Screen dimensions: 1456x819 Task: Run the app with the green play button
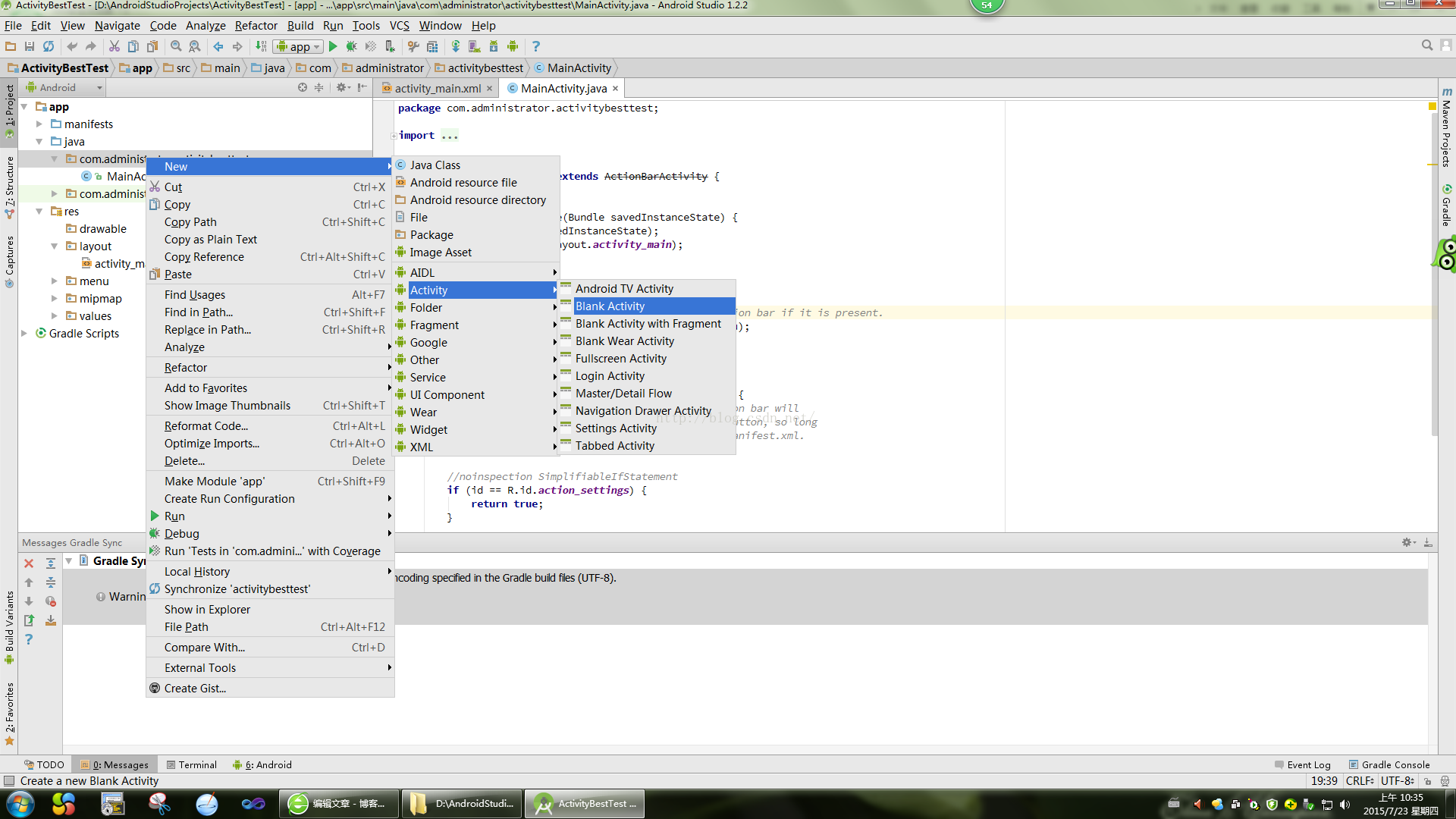pos(333,46)
